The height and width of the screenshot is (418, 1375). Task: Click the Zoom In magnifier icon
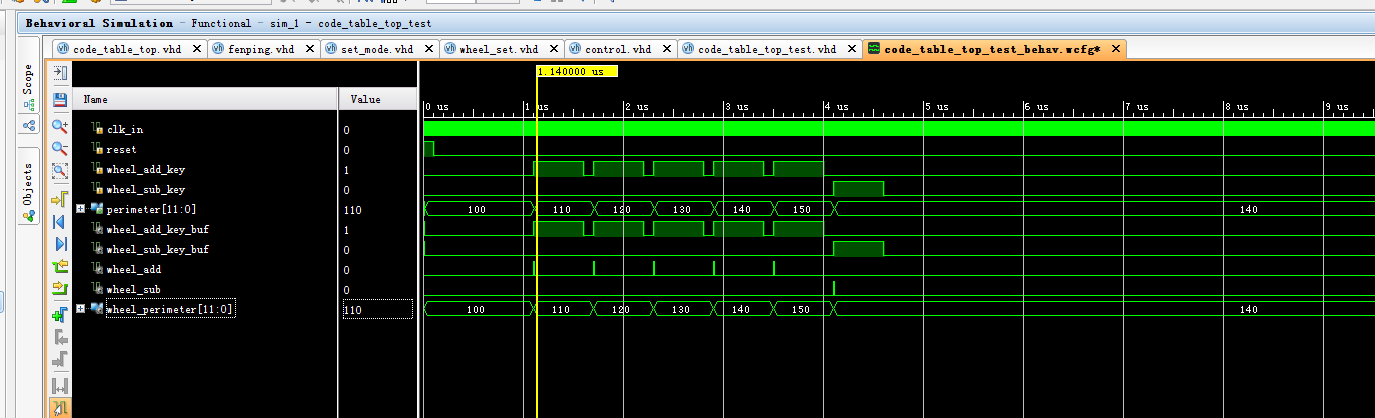tap(59, 124)
